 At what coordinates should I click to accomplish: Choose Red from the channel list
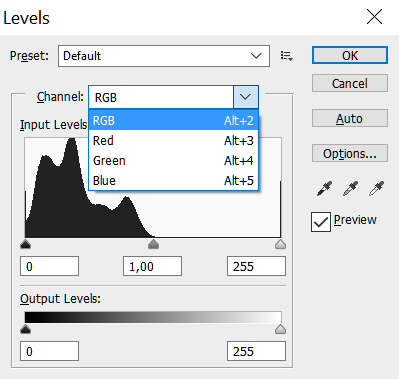click(173, 141)
